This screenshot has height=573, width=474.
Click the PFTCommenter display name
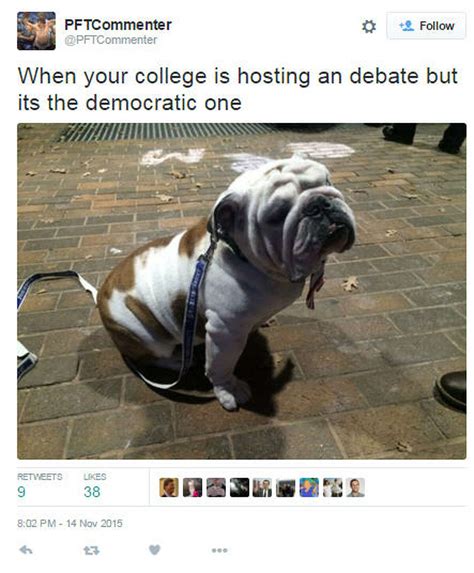(118, 25)
